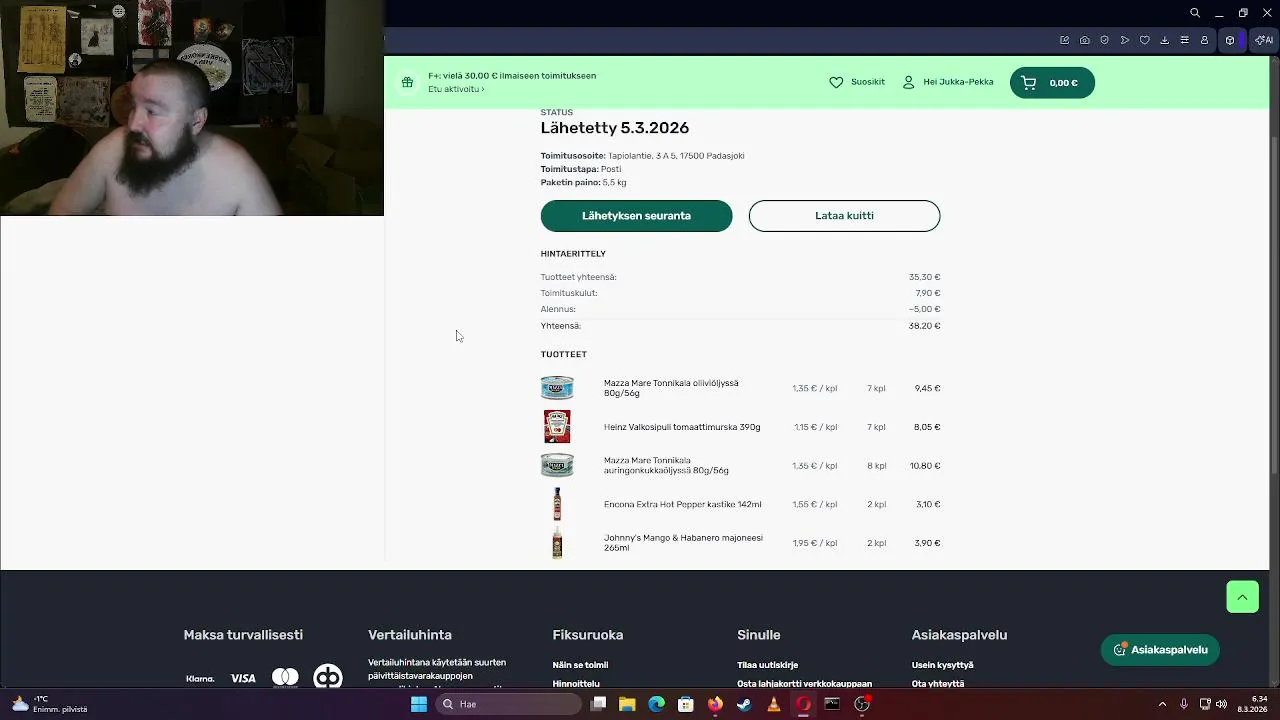Open Firefox from taskbar
This screenshot has height=720, width=1280.
(x=715, y=704)
